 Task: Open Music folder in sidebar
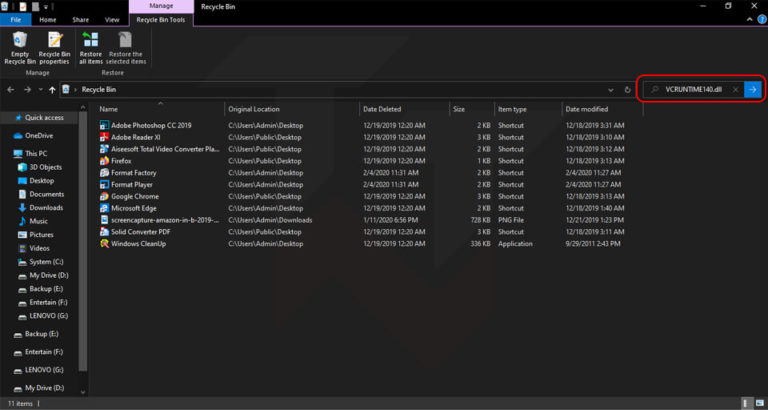[38, 221]
